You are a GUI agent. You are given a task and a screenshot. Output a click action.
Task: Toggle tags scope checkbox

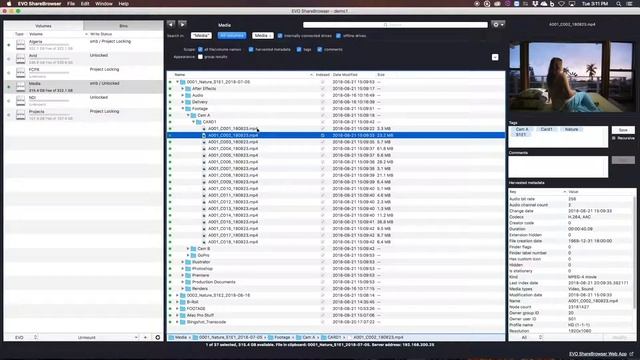click(x=299, y=49)
